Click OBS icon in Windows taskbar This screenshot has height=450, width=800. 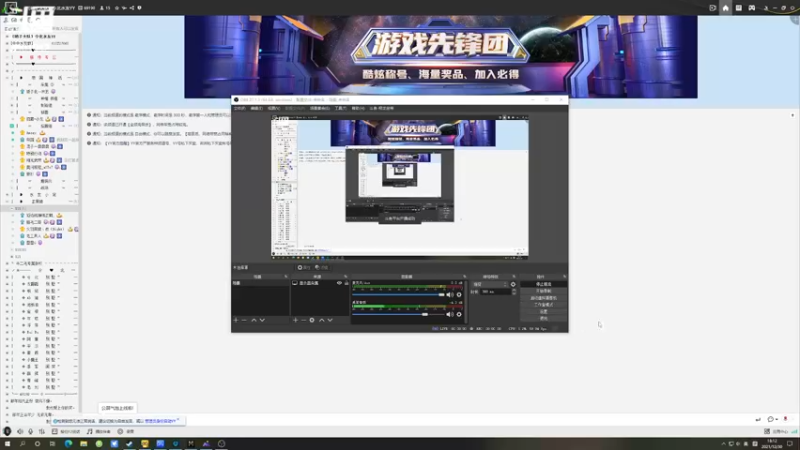pyautogui.click(x=221, y=444)
